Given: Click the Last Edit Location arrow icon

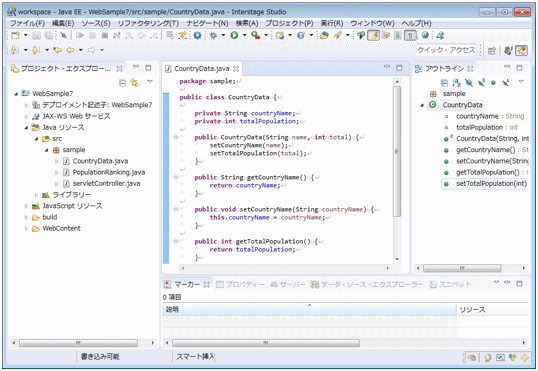Looking at the screenshot, I should click(58, 50).
